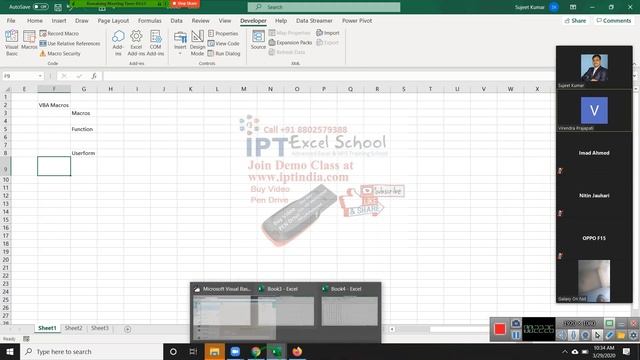Switch to the Formulas tab

click(149, 20)
